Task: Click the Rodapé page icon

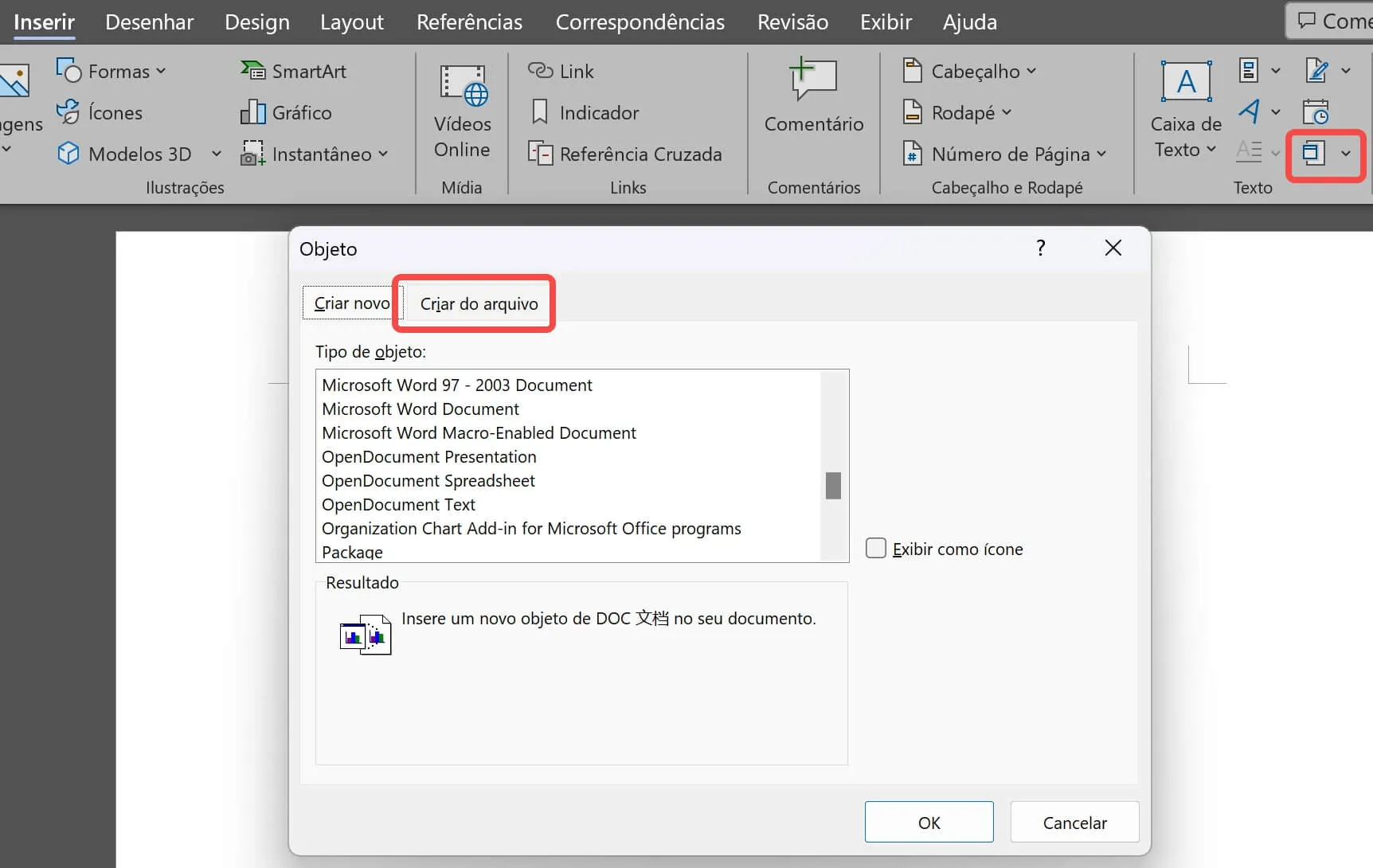Action: pos(913,112)
